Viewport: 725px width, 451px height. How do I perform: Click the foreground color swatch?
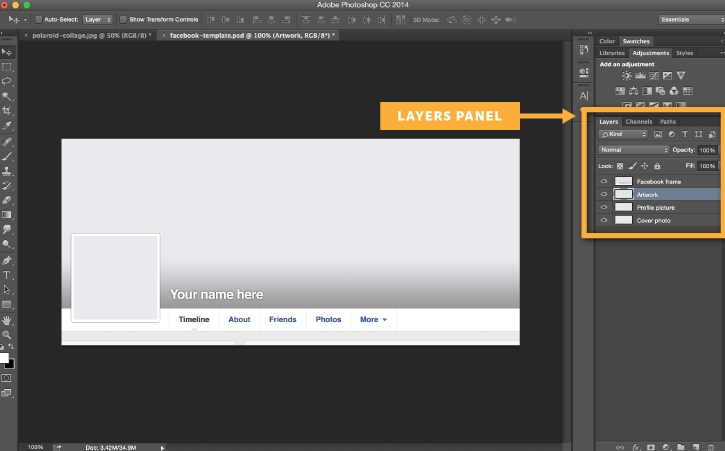coord(4,357)
